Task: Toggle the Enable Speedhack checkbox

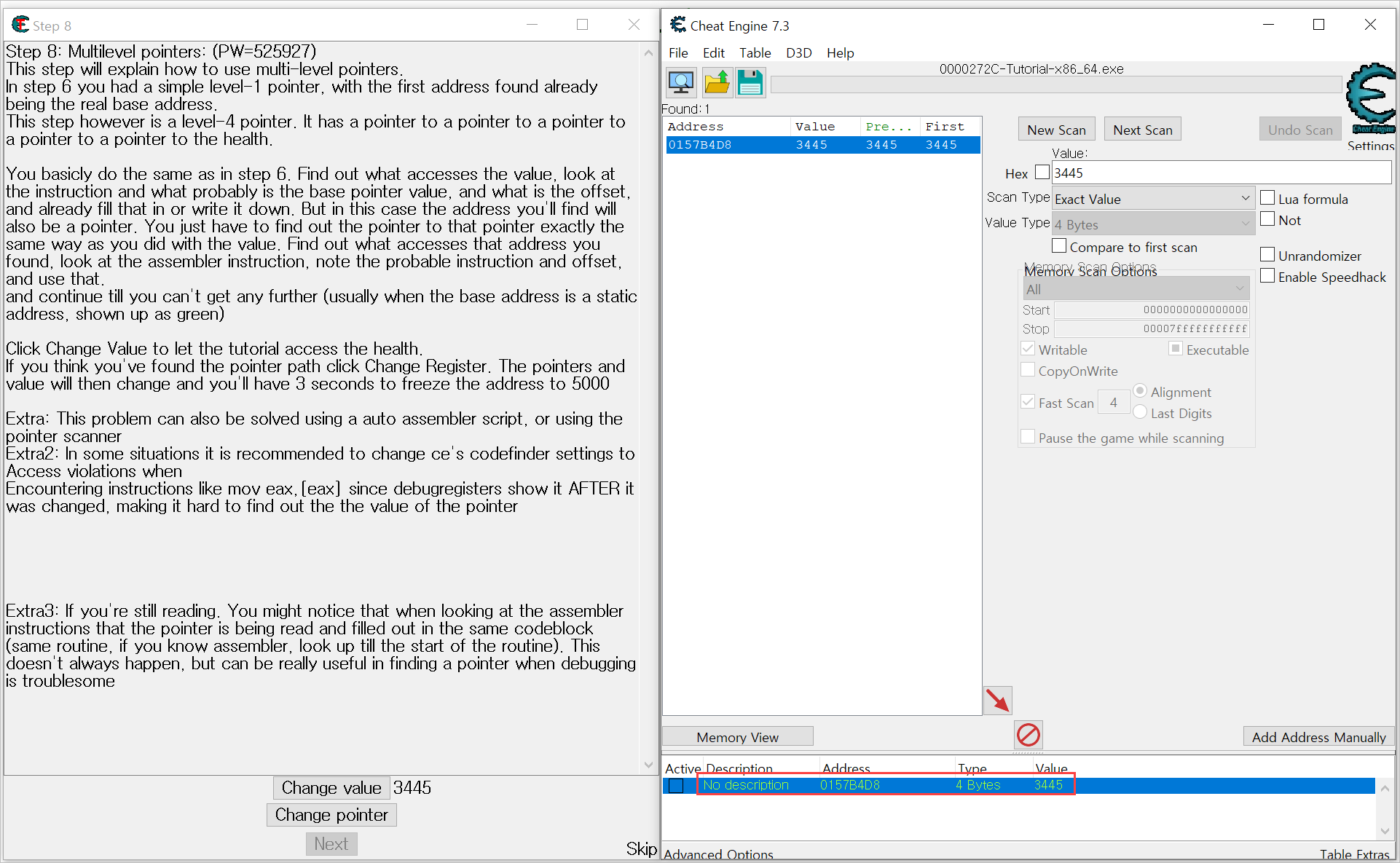Action: coord(1267,277)
